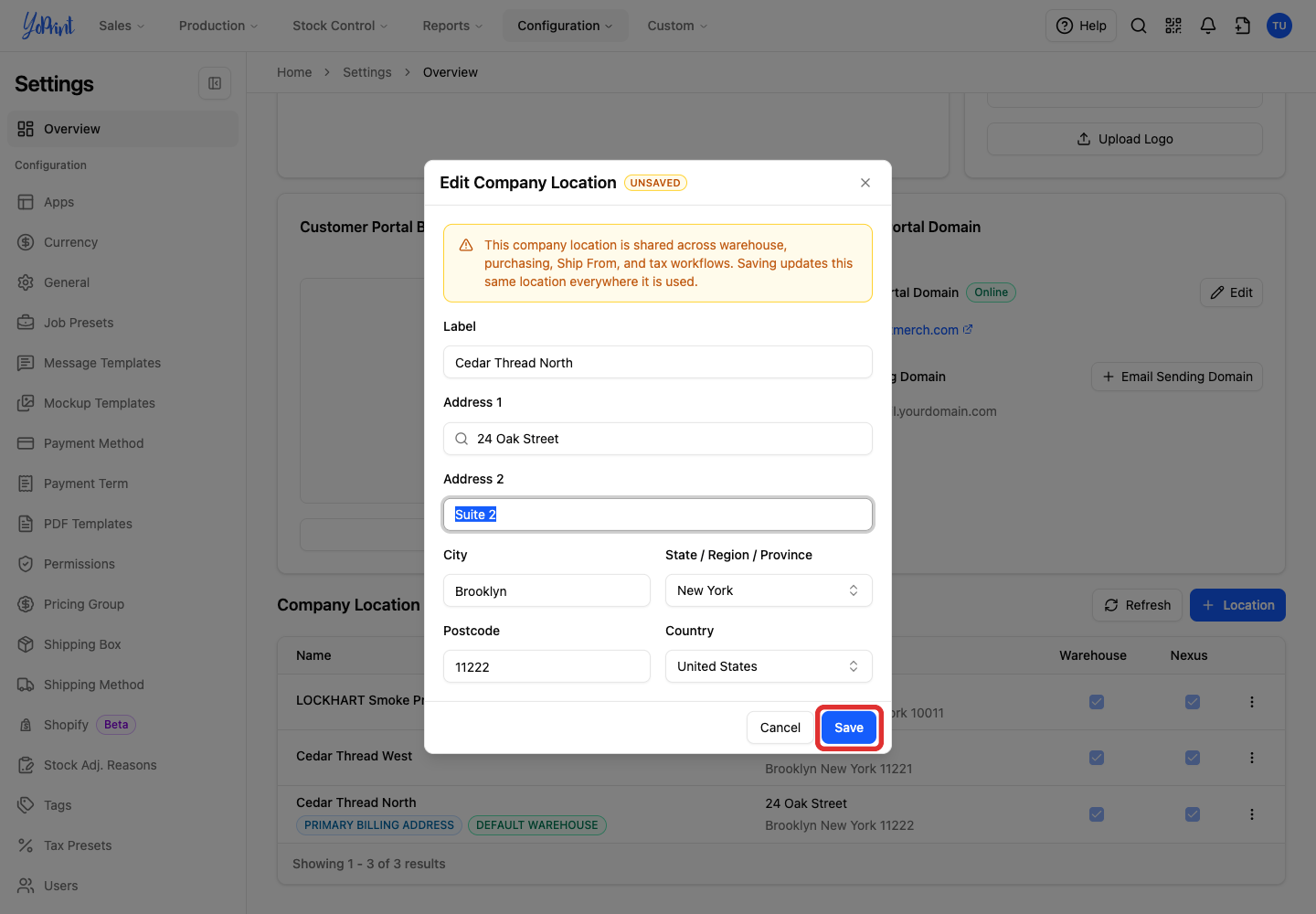This screenshot has width=1316, height=914.
Task: Close the Edit Company Location dialog
Action: [x=865, y=183]
